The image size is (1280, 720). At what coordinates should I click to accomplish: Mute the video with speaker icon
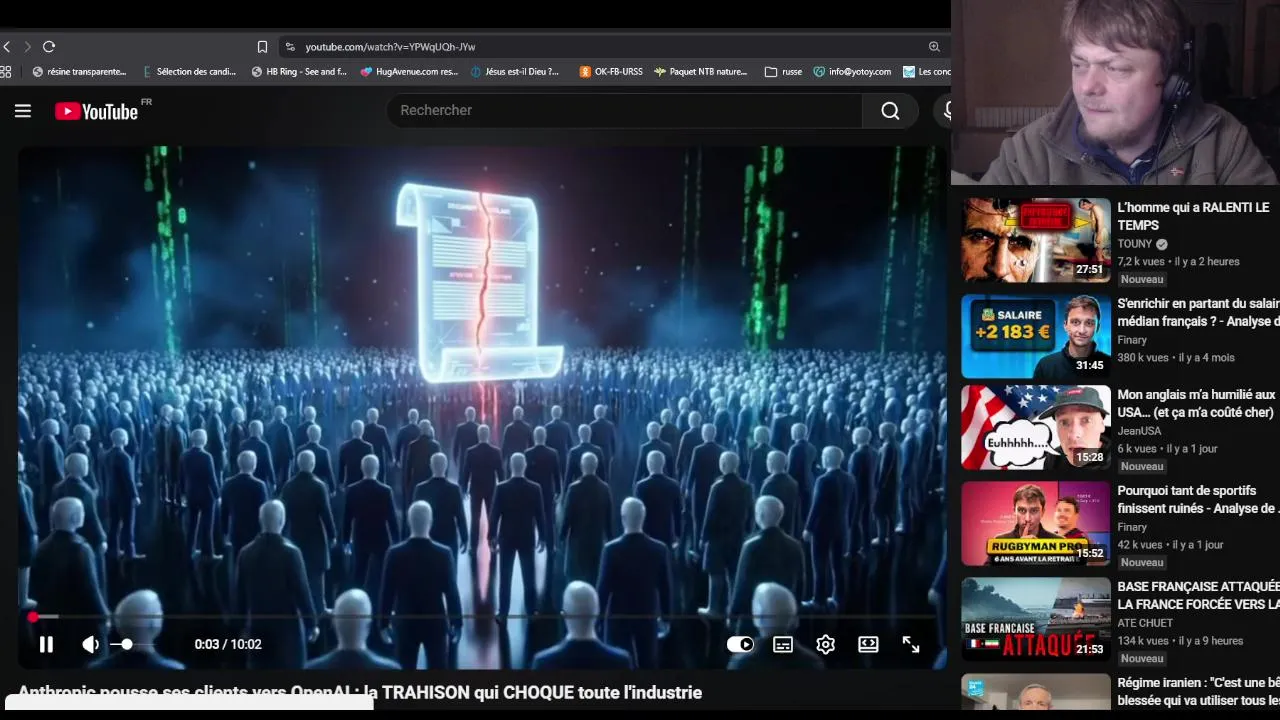[x=90, y=645]
